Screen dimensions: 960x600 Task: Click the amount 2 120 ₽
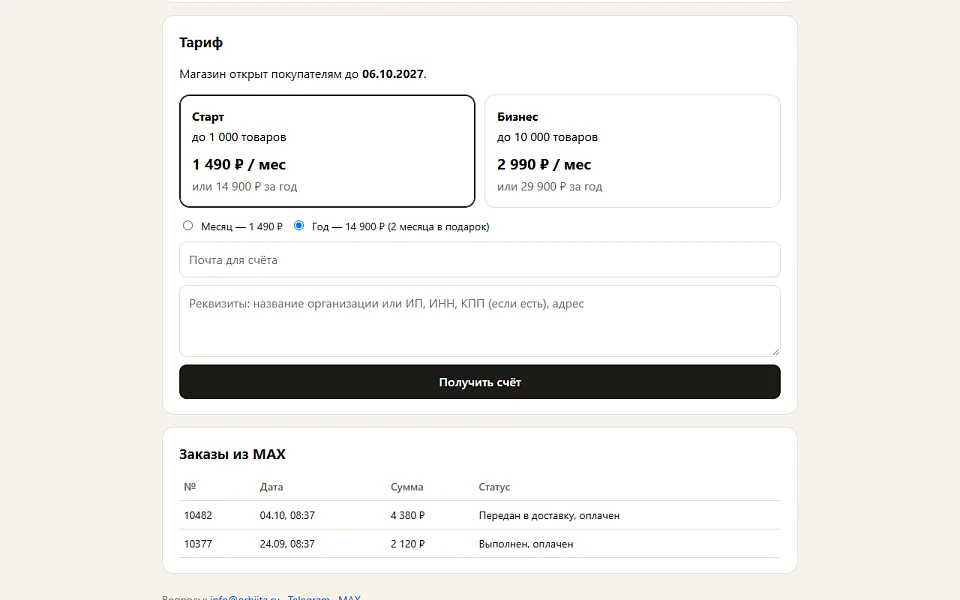tap(408, 544)
